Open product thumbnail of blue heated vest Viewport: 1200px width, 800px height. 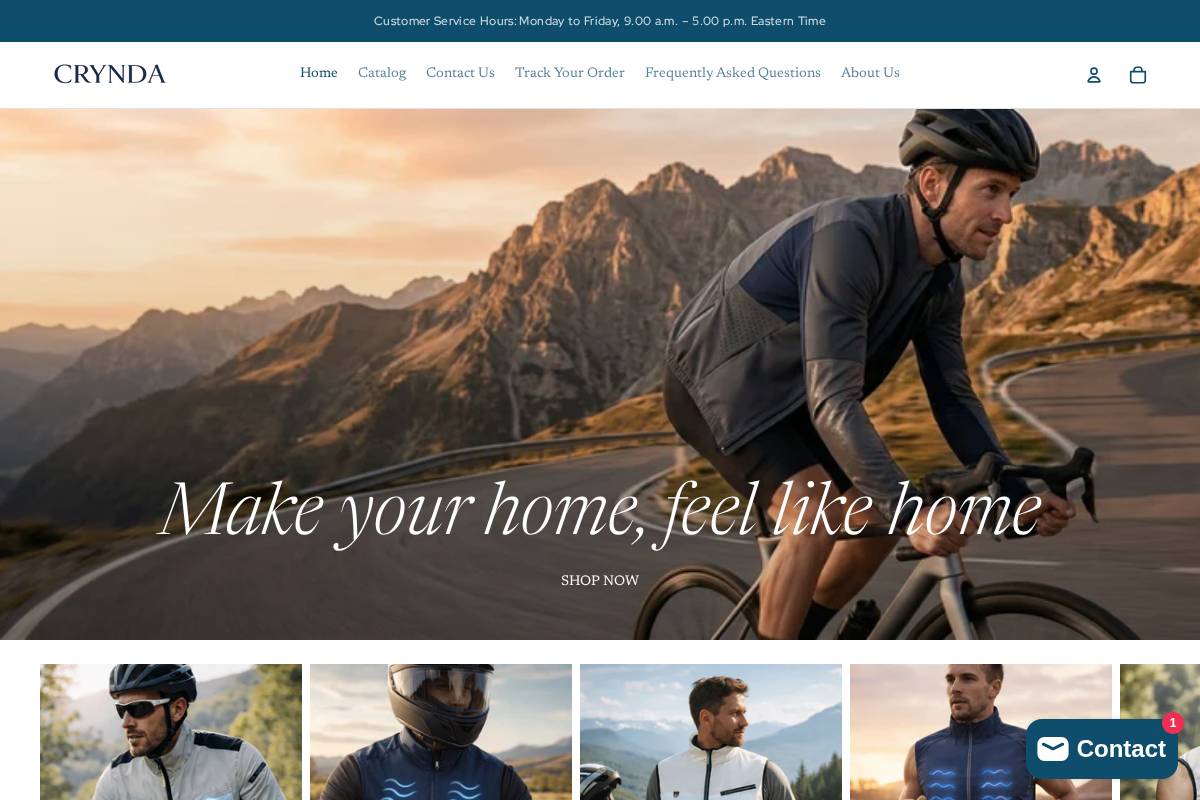pos(981,732)
